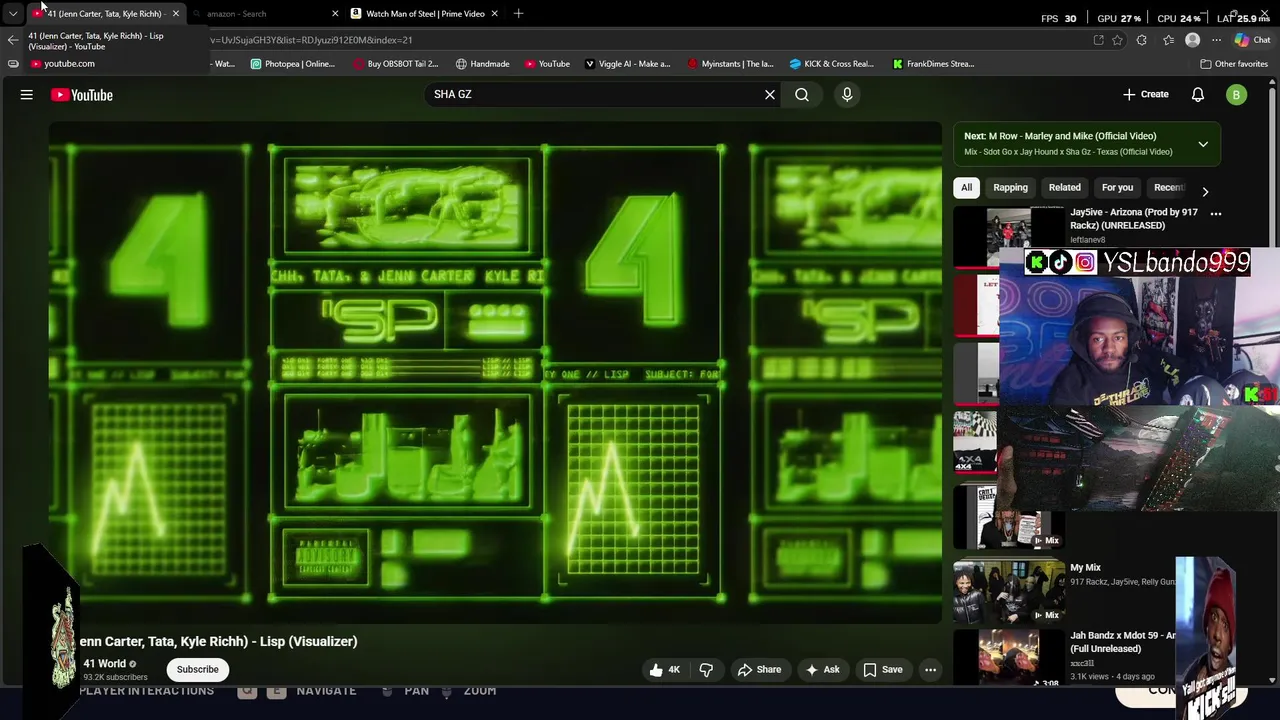Select the Recently uploaded filter chip
This screenshot has height=720, width=1280.
pos(1168,188)
